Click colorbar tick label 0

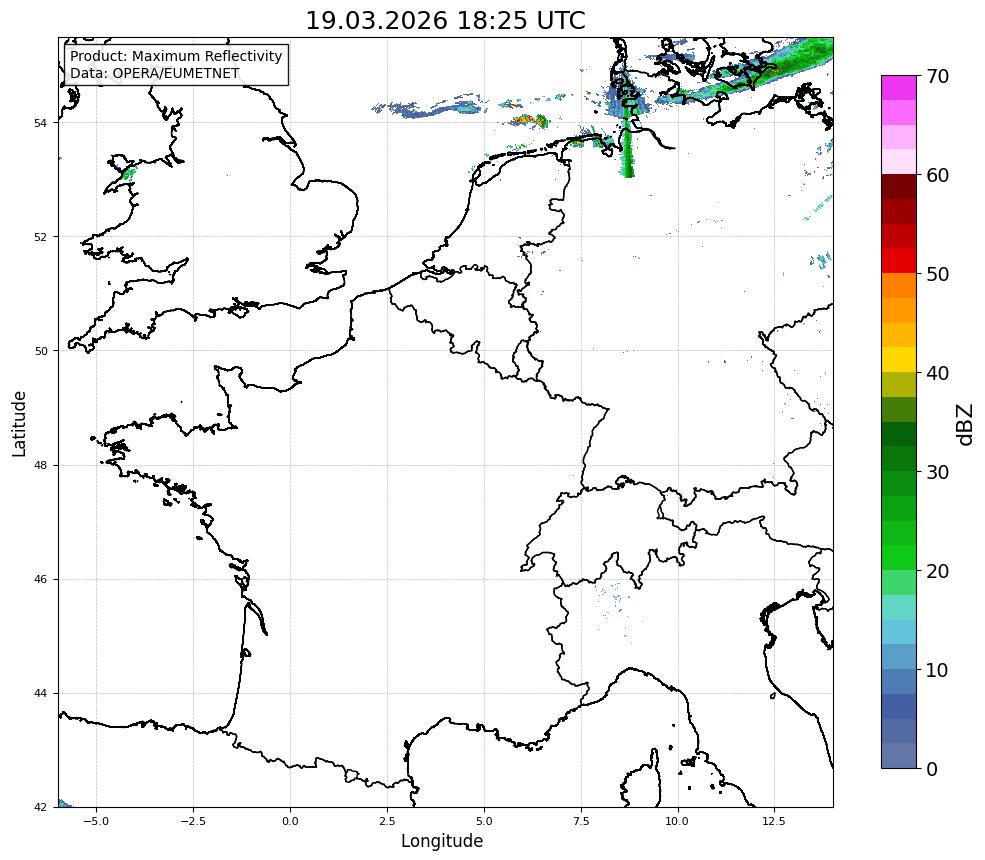tap(932, 769)
